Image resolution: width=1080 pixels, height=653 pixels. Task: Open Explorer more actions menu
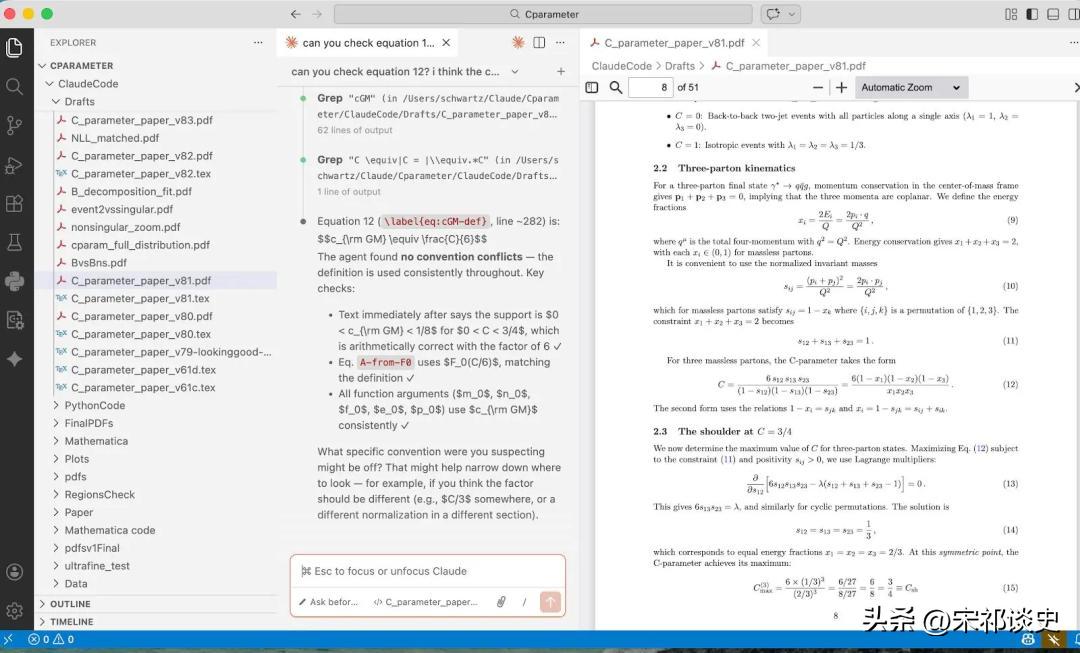(258, 43)
